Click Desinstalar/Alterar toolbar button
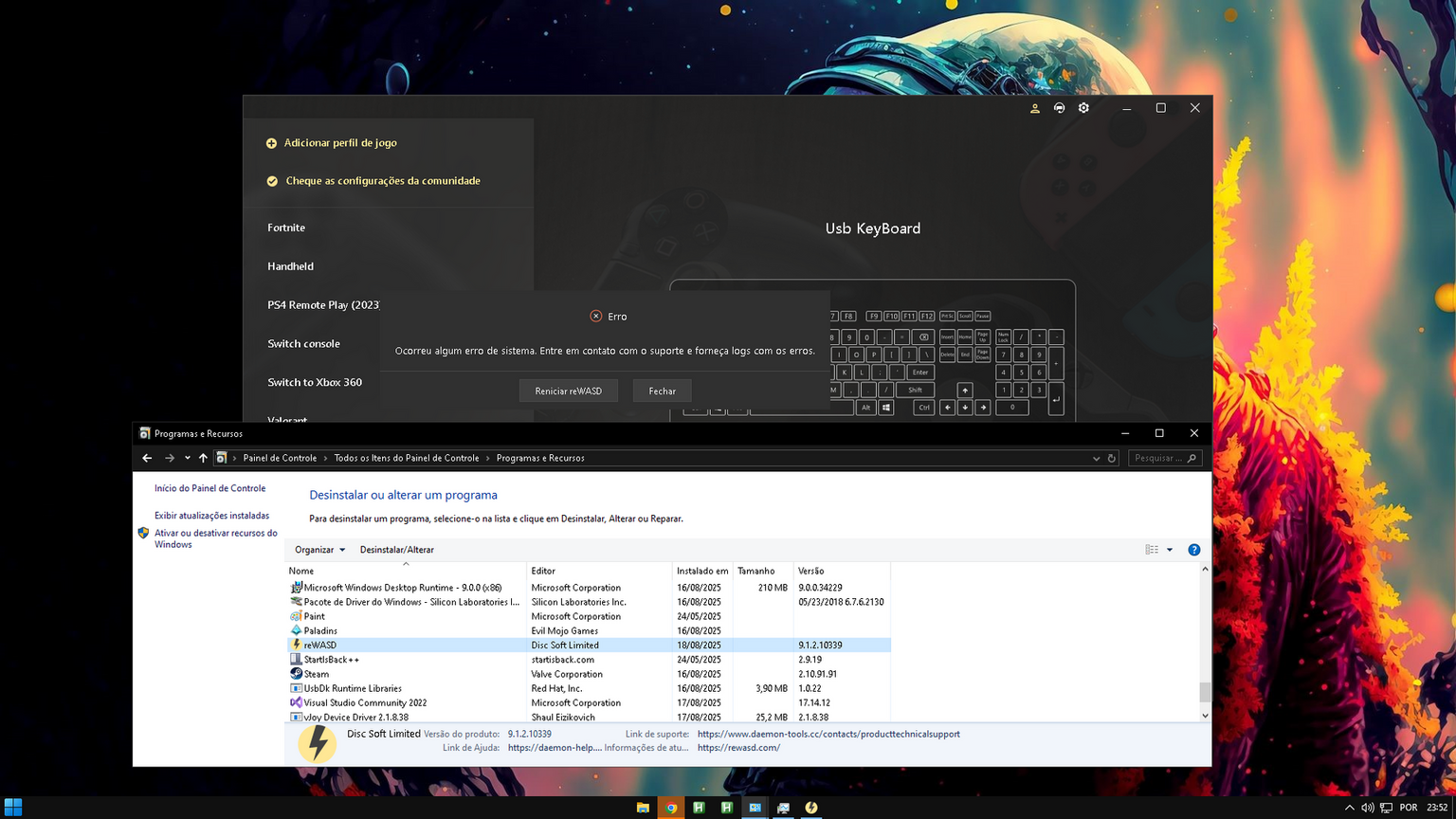 click(x=397, y=550)
